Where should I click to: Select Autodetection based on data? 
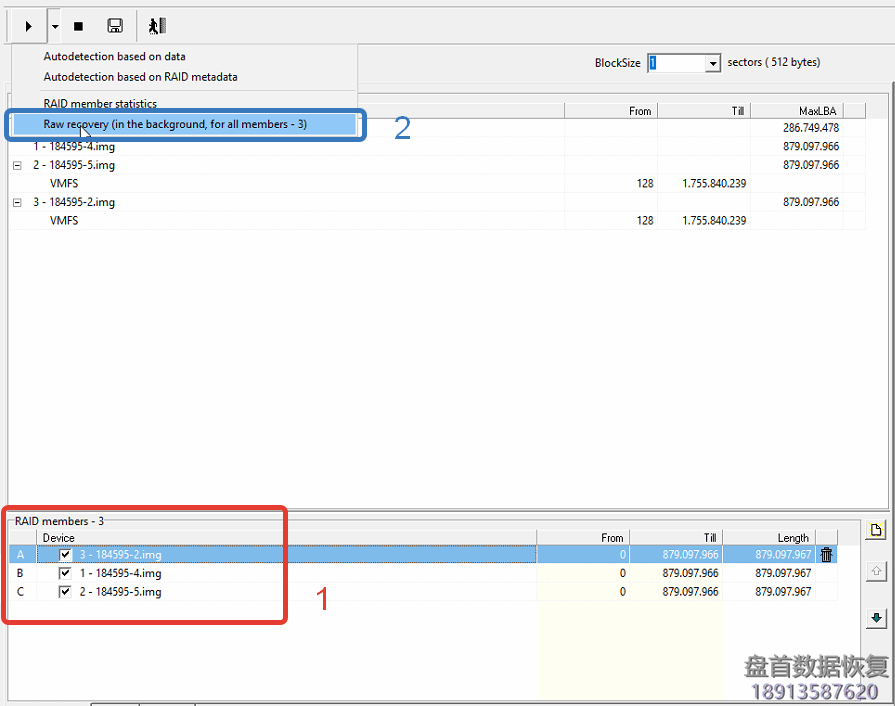click(115, 56)
